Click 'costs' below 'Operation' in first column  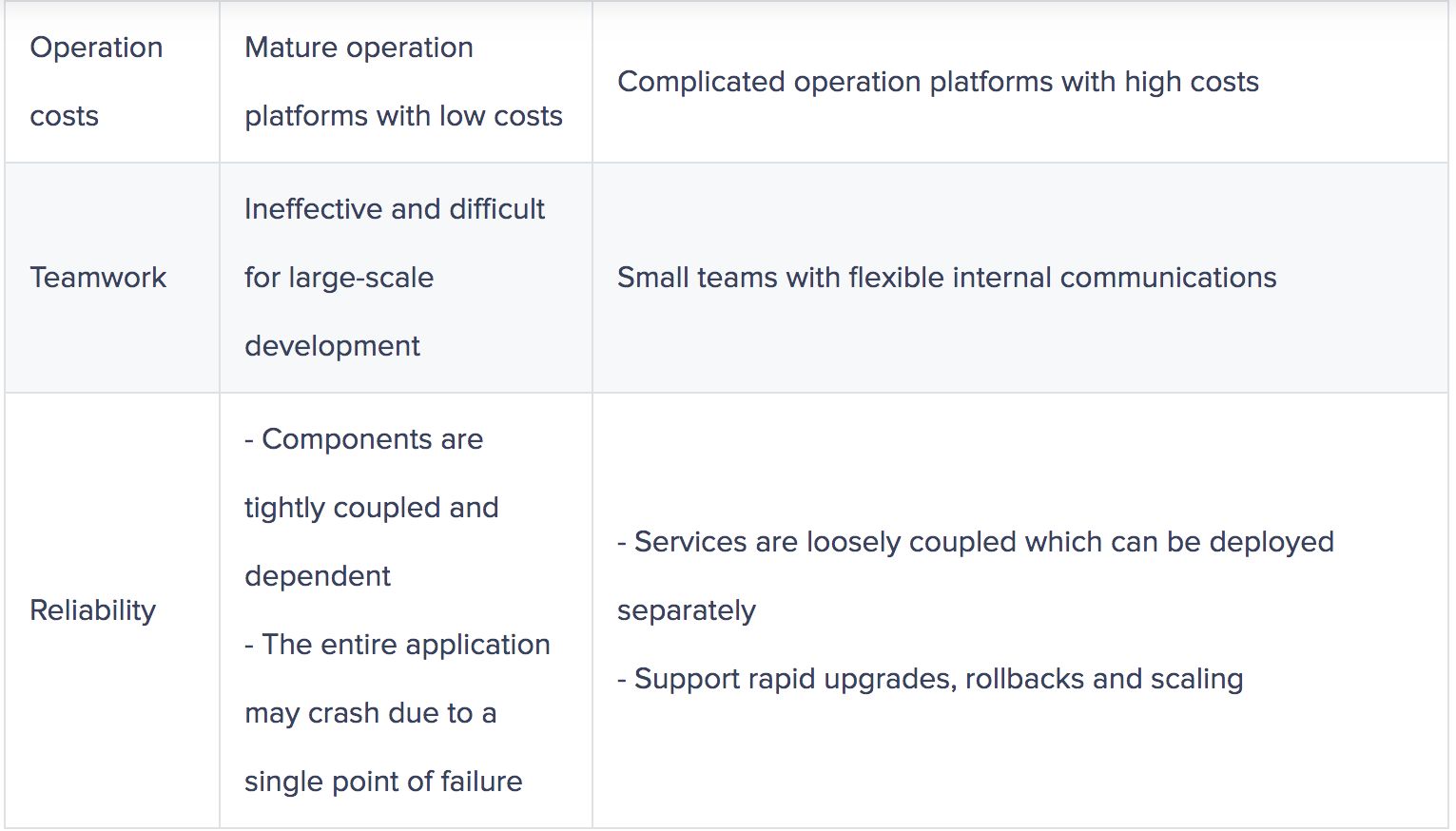(x=64, y=116)
